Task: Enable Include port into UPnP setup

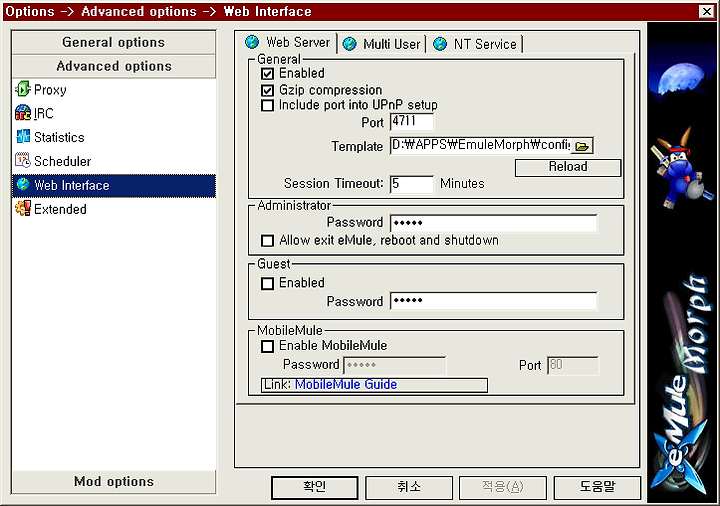Action: pyautogui.click(x=267, y=105)
